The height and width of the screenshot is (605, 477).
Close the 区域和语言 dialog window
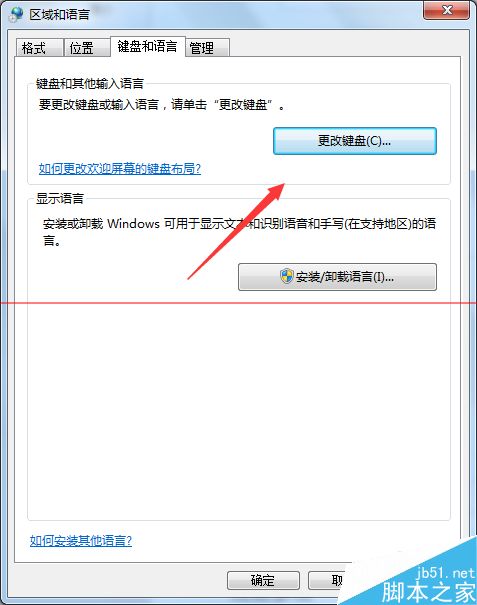[x=447, y=10]
